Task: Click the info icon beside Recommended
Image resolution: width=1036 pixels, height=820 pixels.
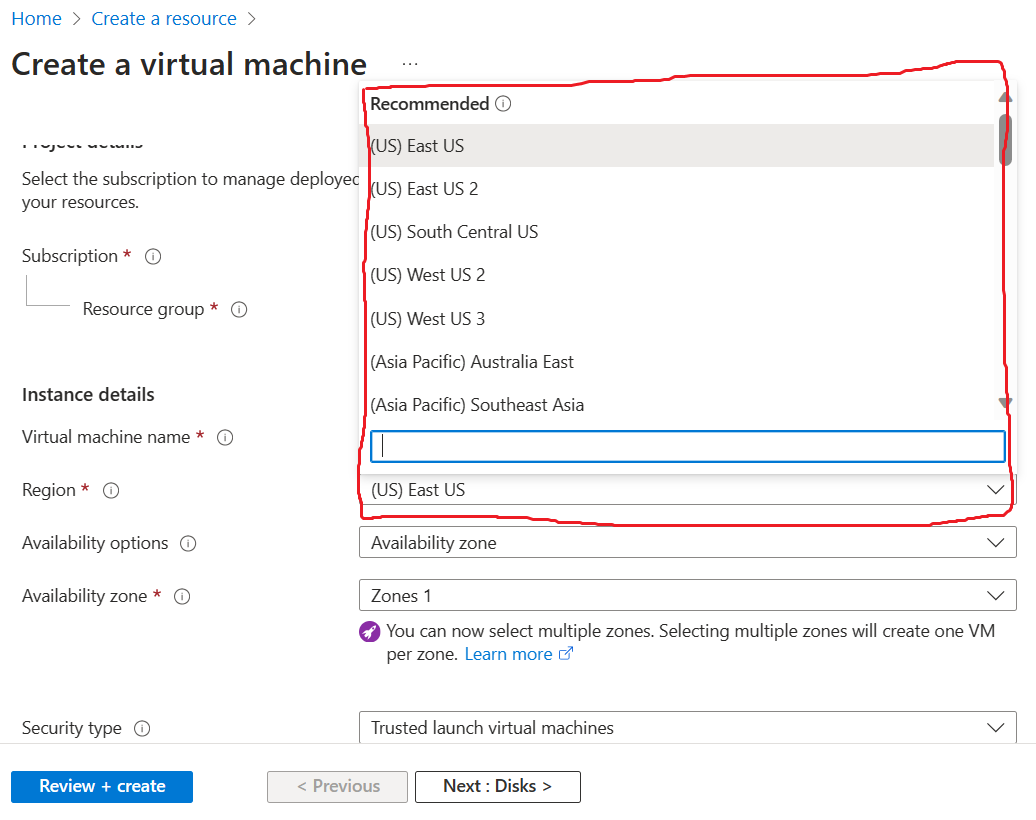Action: tap(503, 103)
